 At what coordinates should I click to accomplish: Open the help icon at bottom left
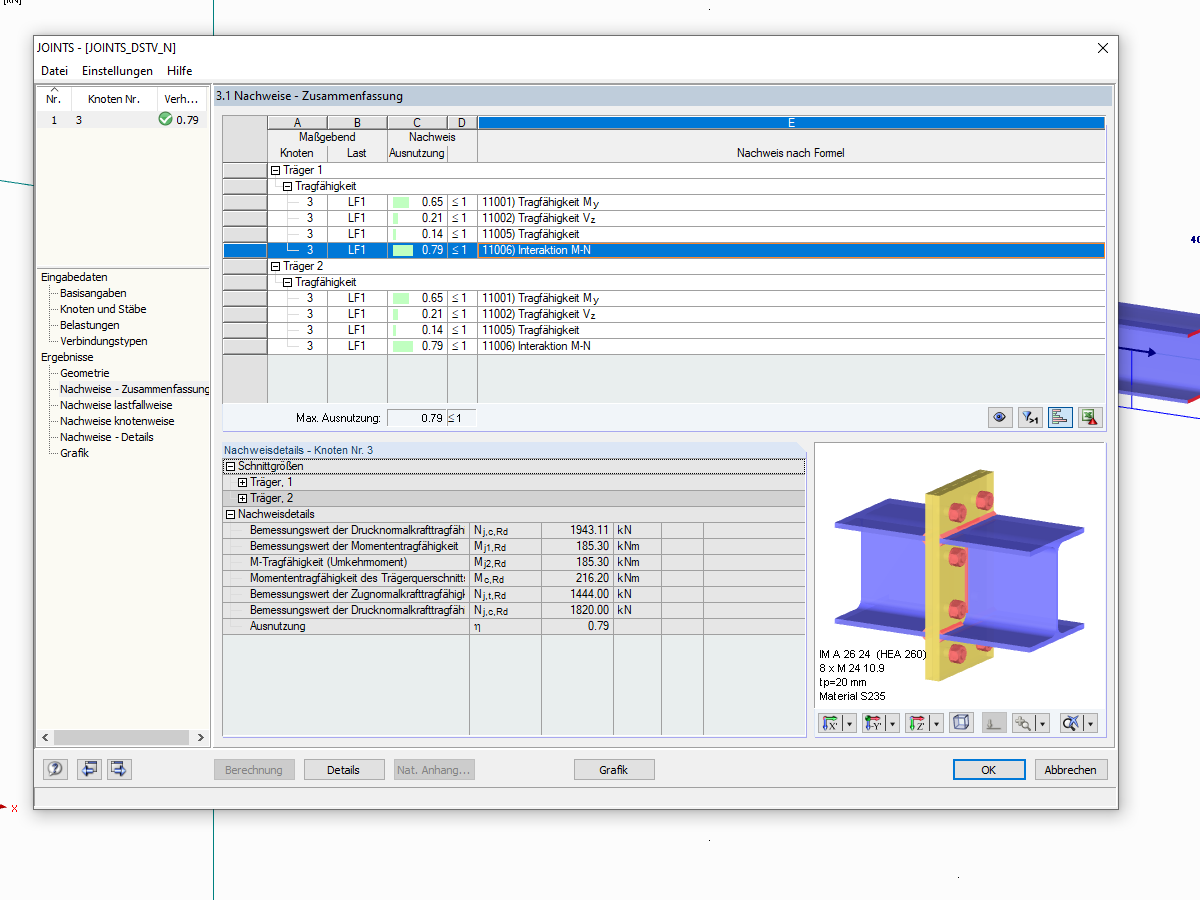click(55, 769)
